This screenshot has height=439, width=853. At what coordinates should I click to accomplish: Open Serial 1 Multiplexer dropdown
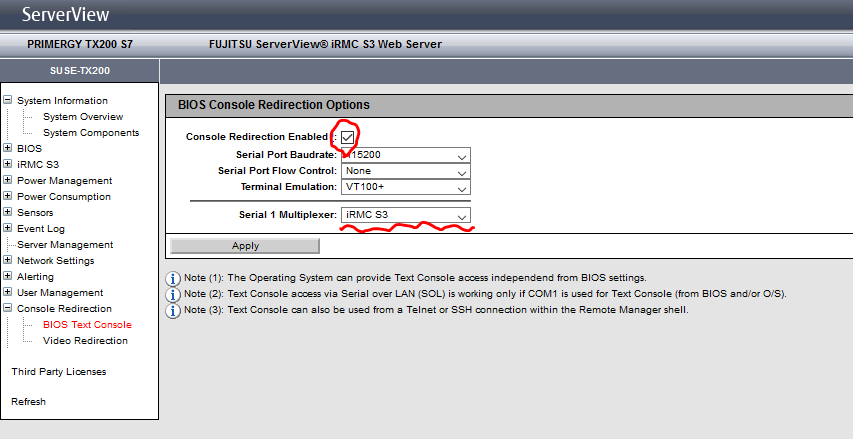[x=406, y=215]
